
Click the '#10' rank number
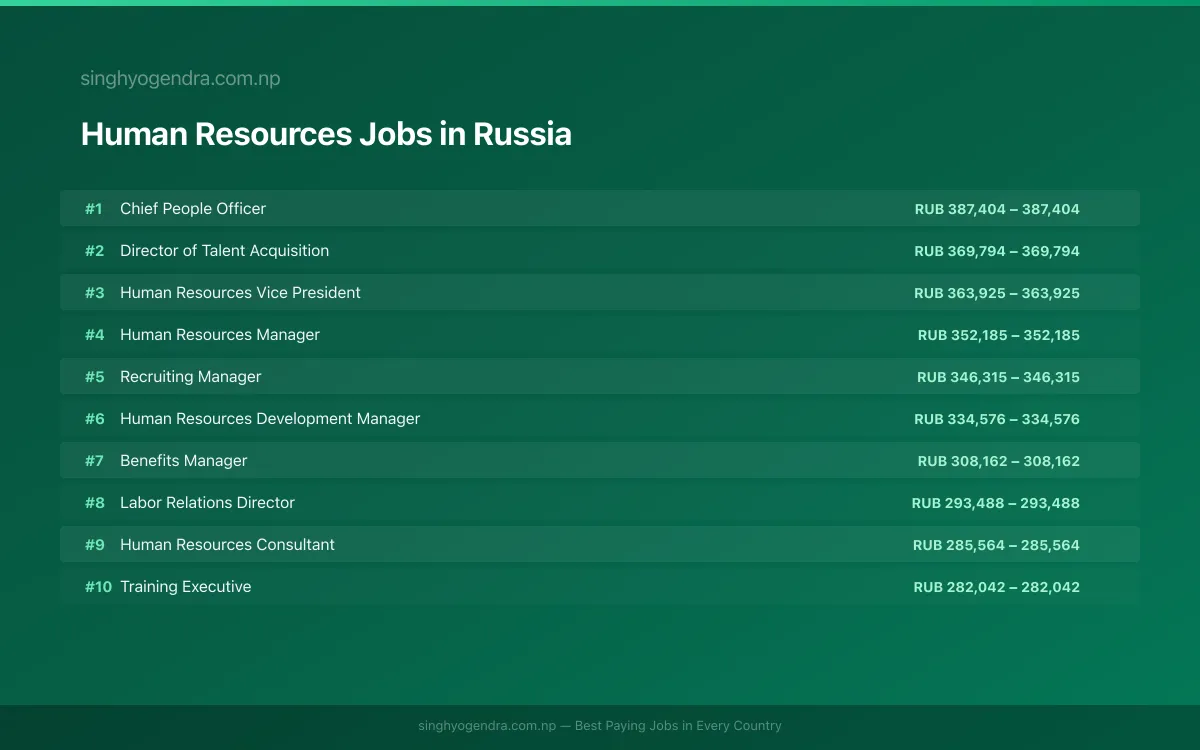[98, 587]
